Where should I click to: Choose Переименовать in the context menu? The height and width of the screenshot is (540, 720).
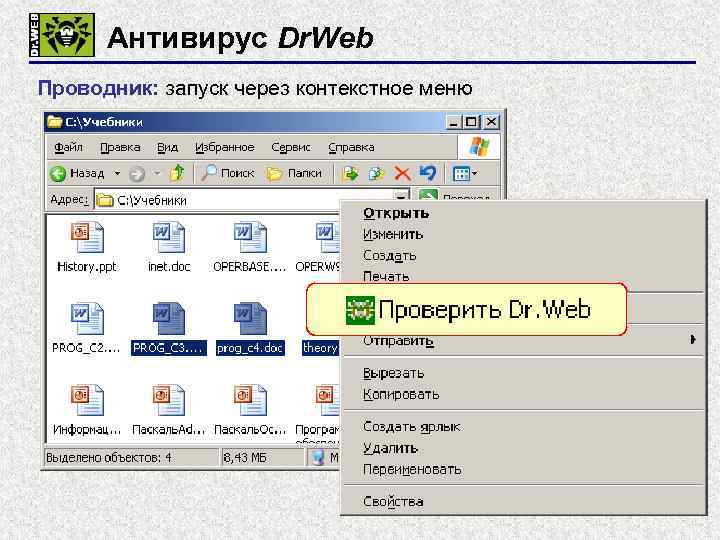(523, 469)
